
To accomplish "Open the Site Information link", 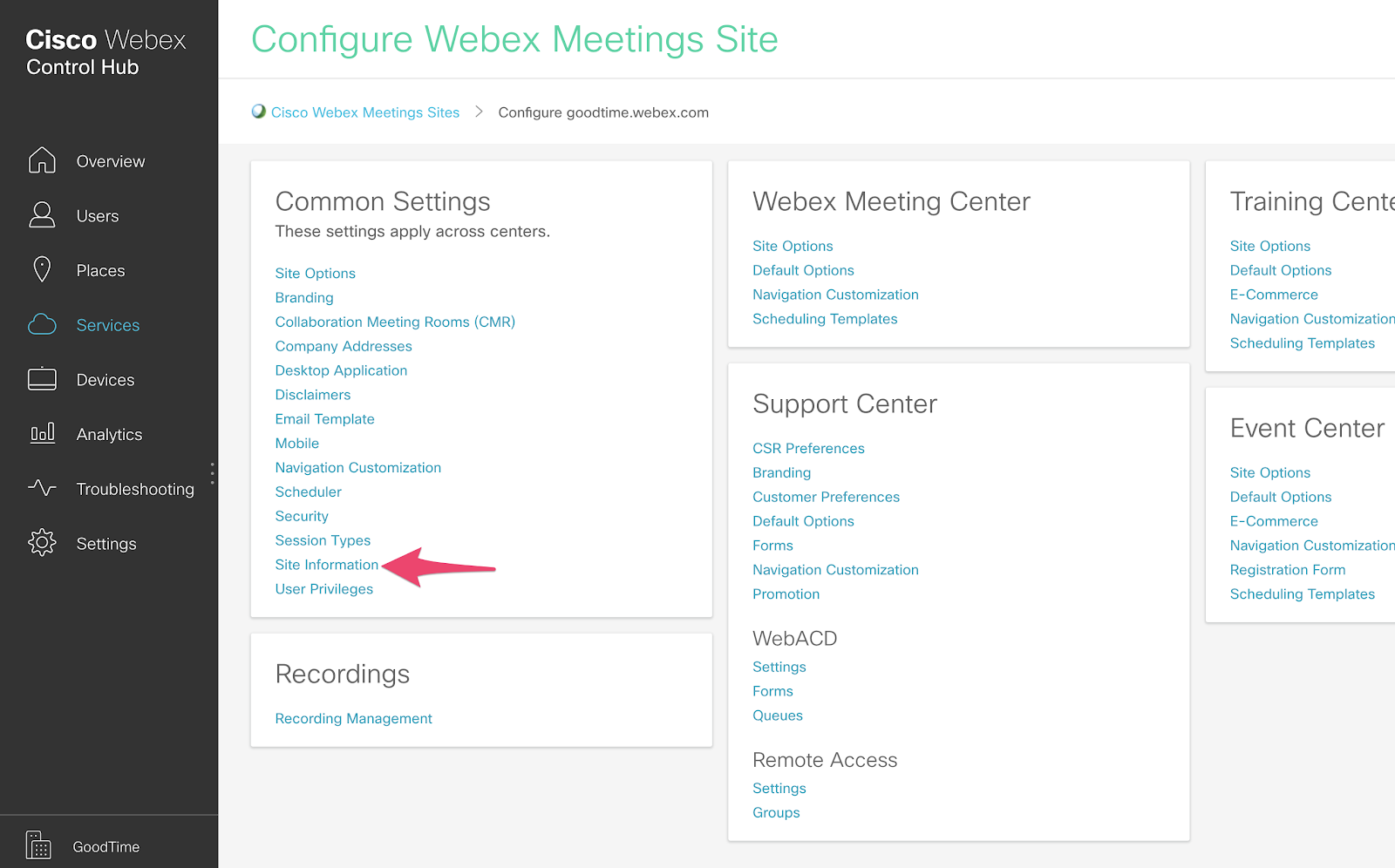I will (327, 565).
